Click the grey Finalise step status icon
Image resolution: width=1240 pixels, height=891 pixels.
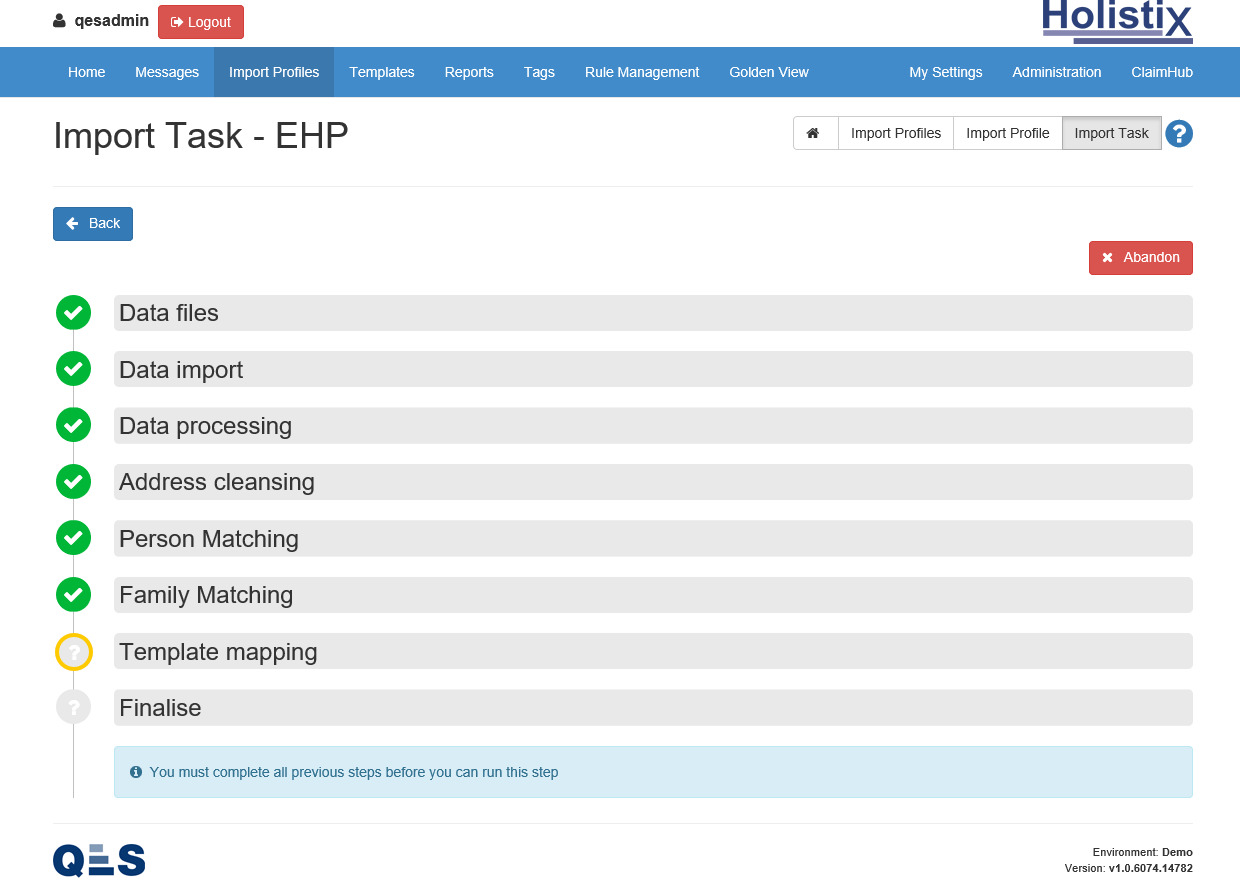coord(73,708)
